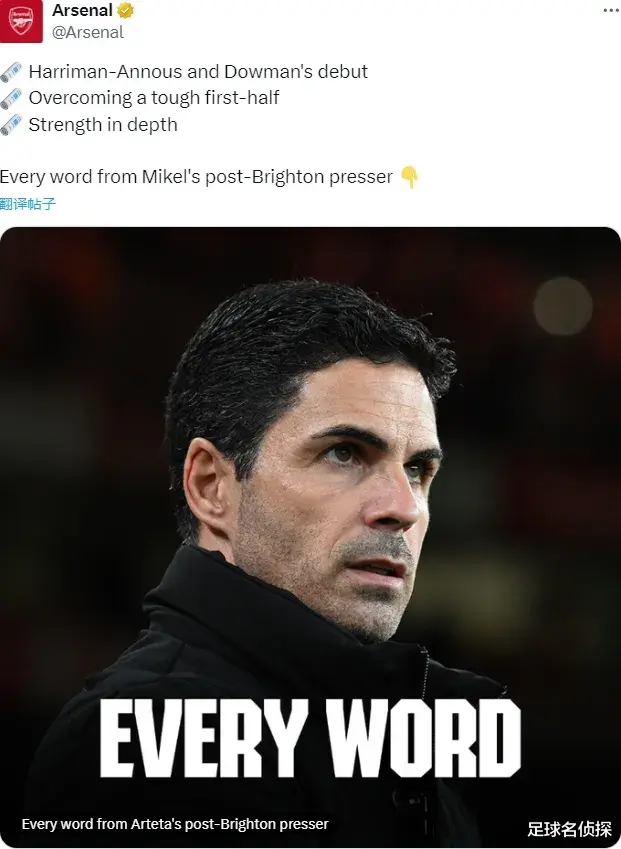This screenshot has height=849, width=621.
Task: Click the watermark text in the card corner
Action: click(x=570, y=828)
